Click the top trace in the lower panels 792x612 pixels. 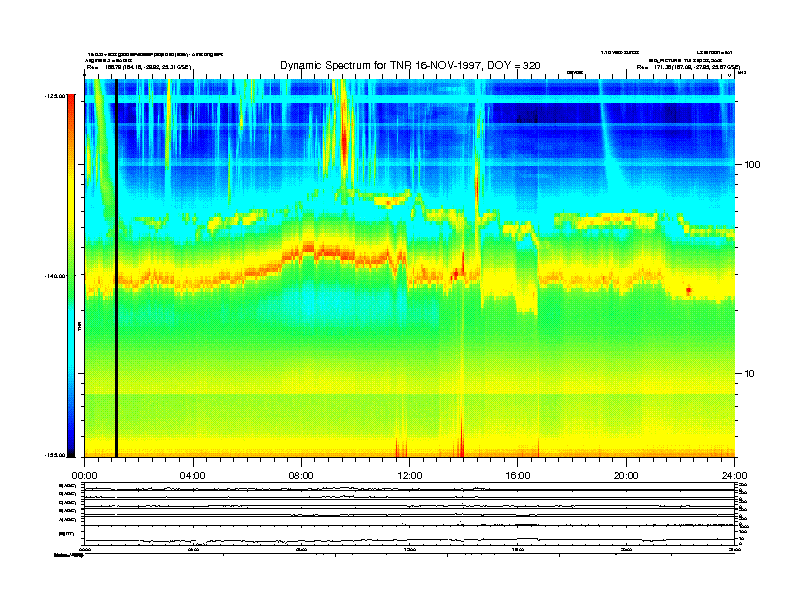[409, 486]
